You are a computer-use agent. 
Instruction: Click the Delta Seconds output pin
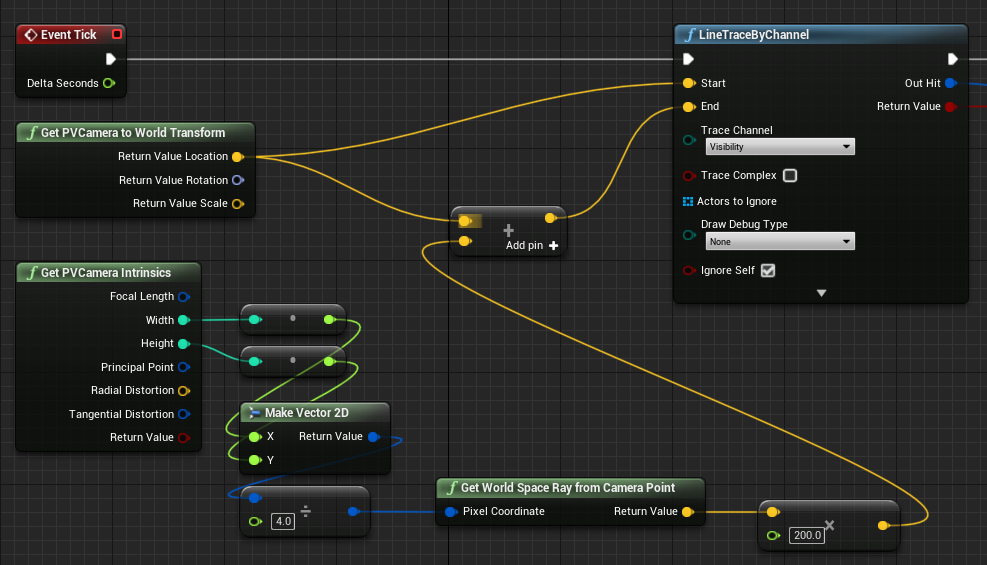[x=109, y=83]
